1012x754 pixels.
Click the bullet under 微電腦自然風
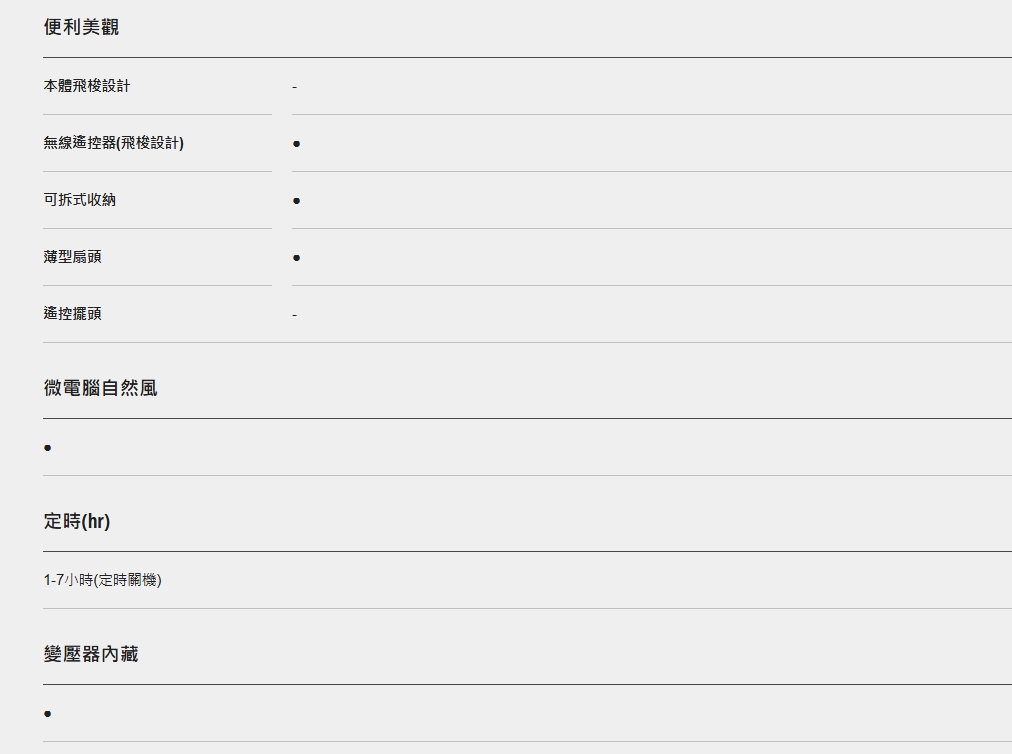tap(47, 447)
